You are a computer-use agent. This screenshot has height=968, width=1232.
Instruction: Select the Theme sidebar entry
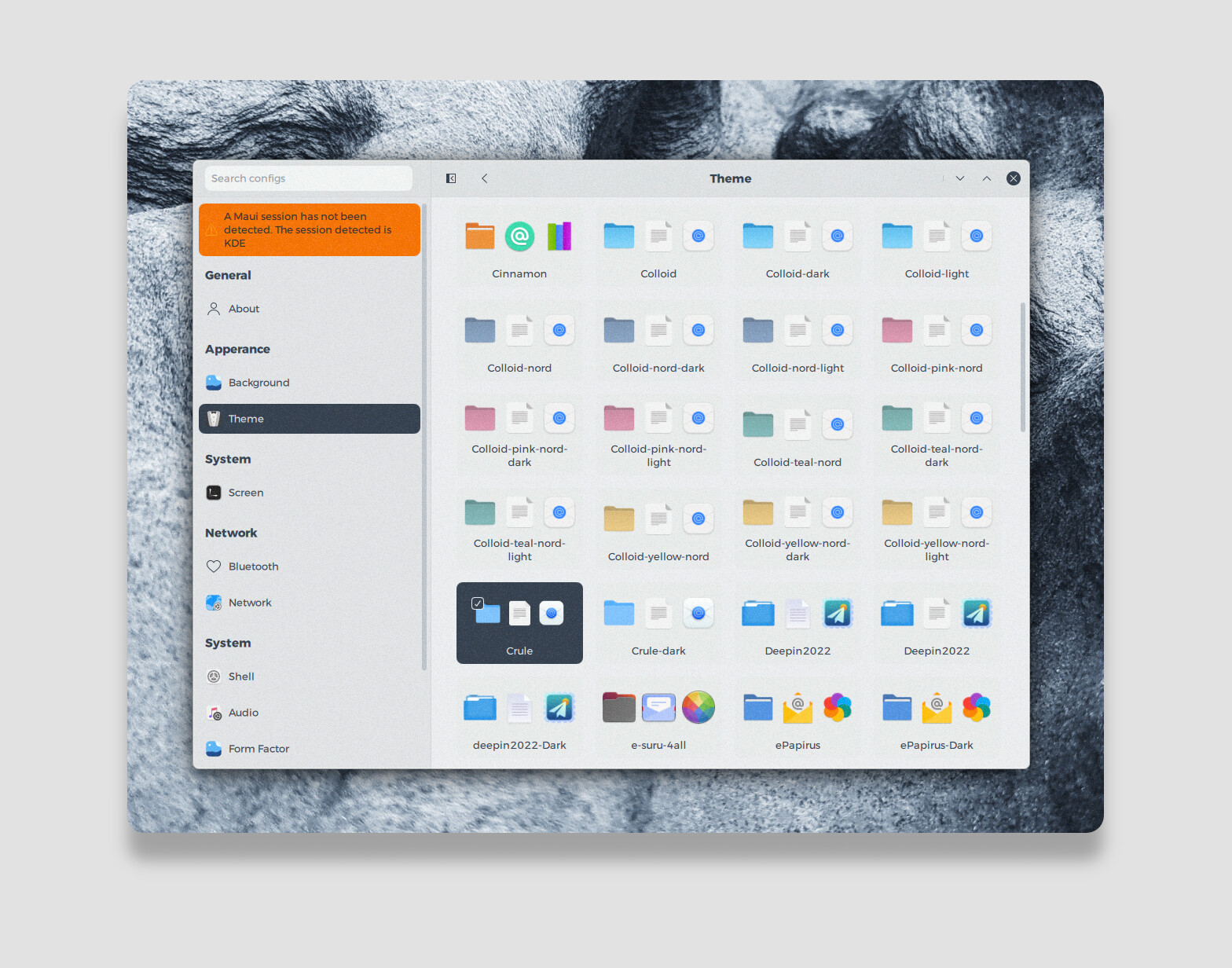pos(310,419)
